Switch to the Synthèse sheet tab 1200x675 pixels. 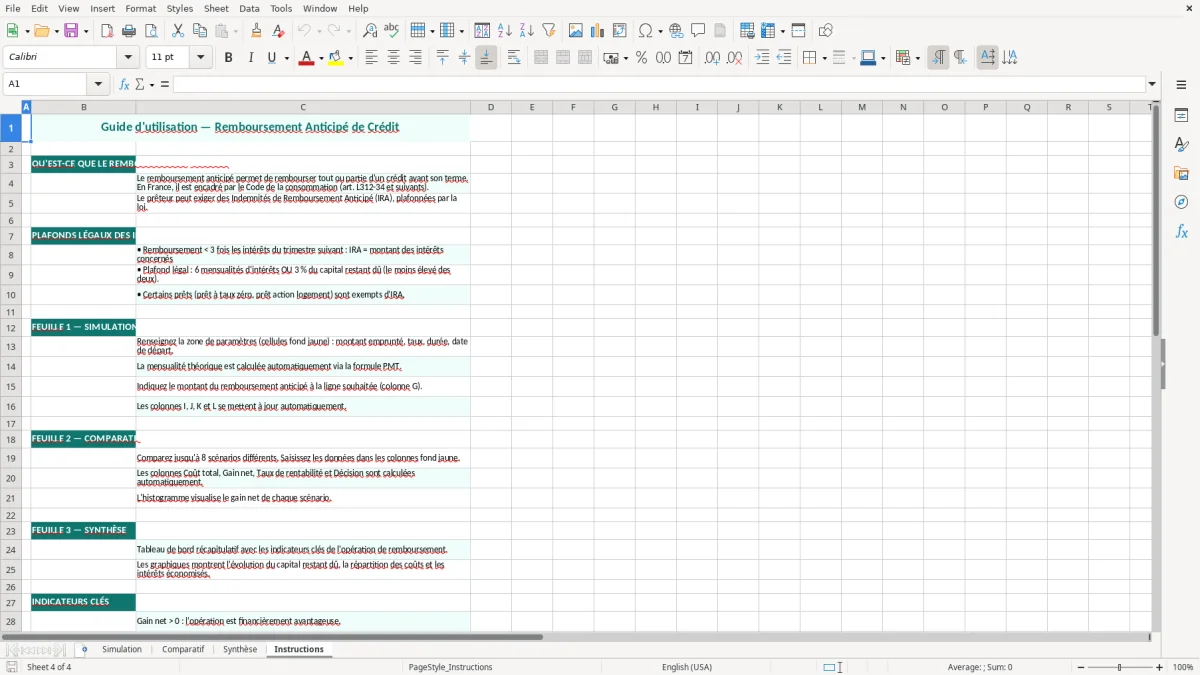[x=240, y=649]
